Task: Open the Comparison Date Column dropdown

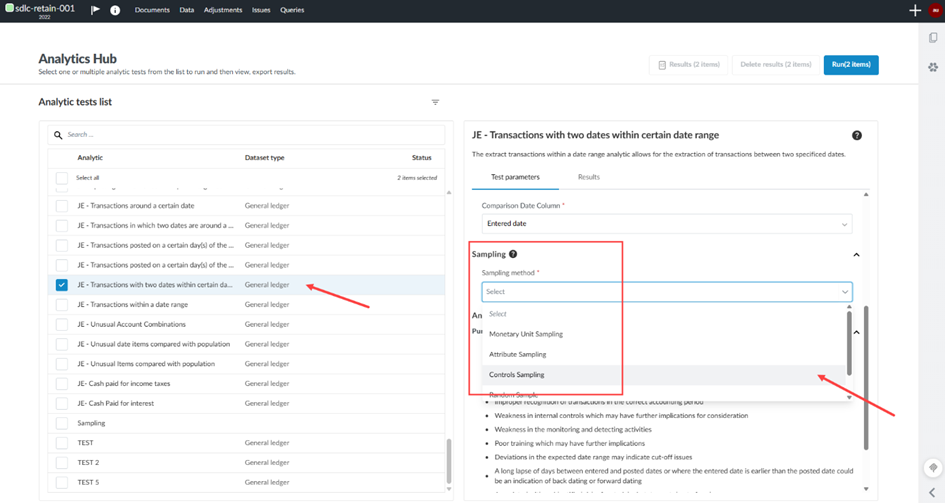Action: coord(666,224)
